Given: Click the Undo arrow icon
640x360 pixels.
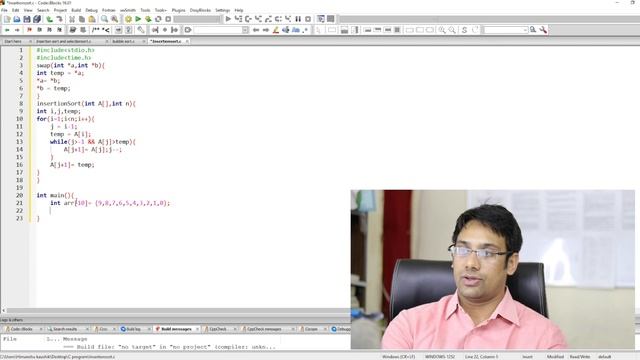Looking at the screenshot, I should click(49, 19).
